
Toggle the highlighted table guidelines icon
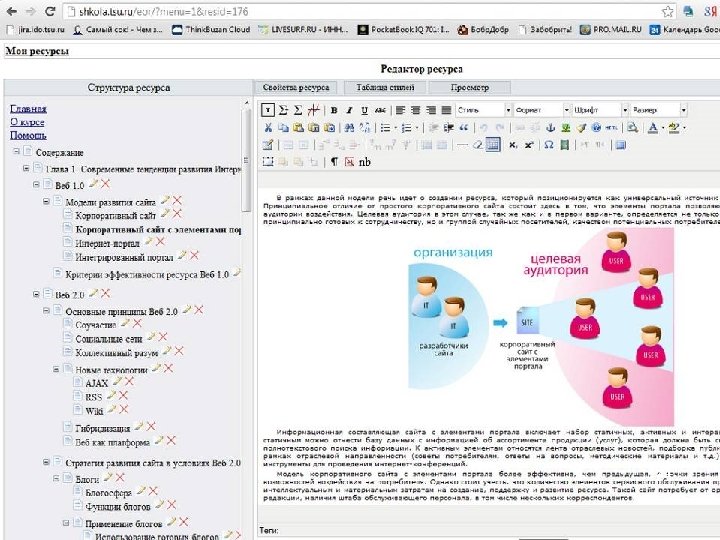click(x=493, y=145)
